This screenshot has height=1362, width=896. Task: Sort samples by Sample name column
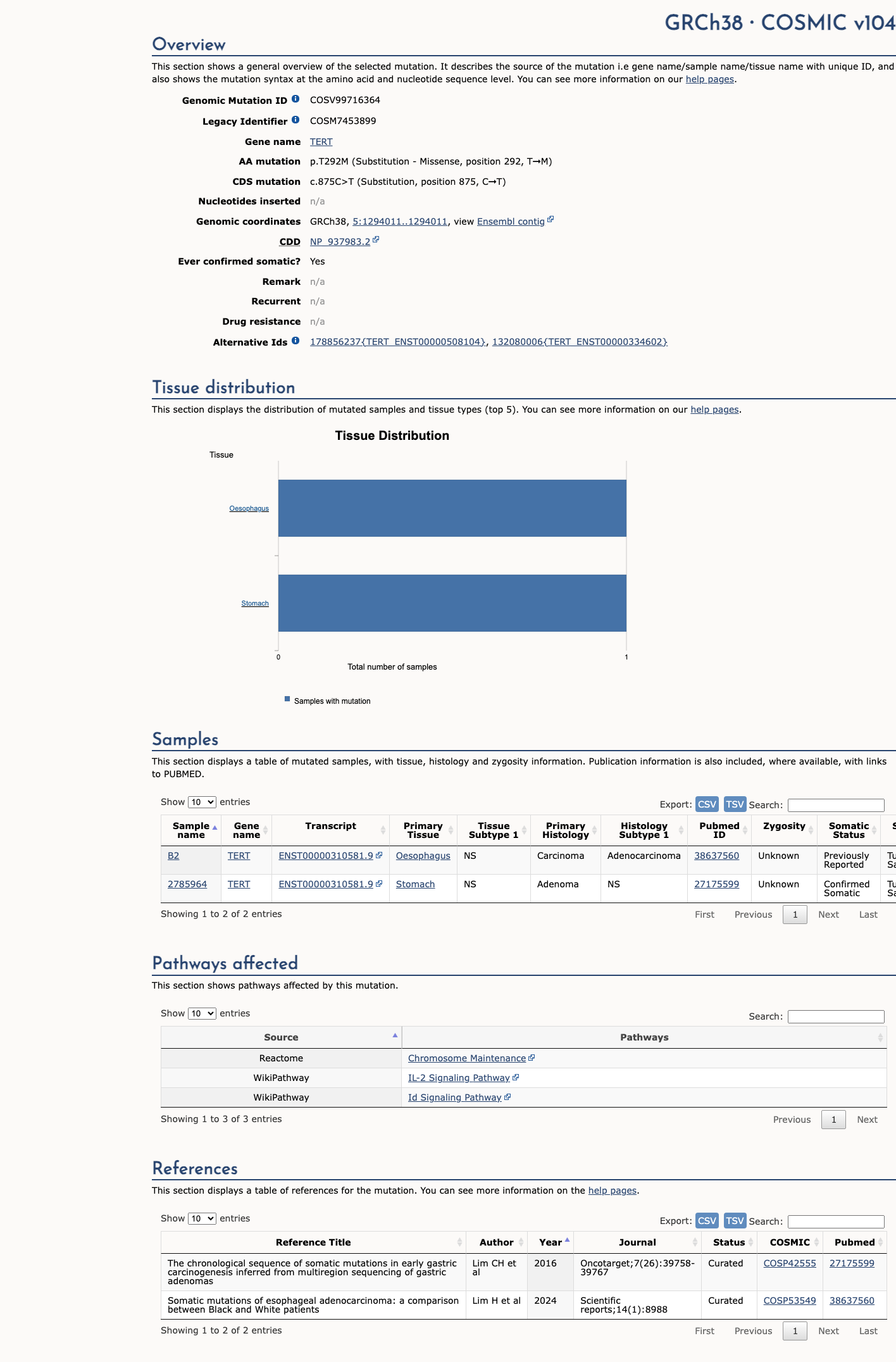tap(191, 830)
